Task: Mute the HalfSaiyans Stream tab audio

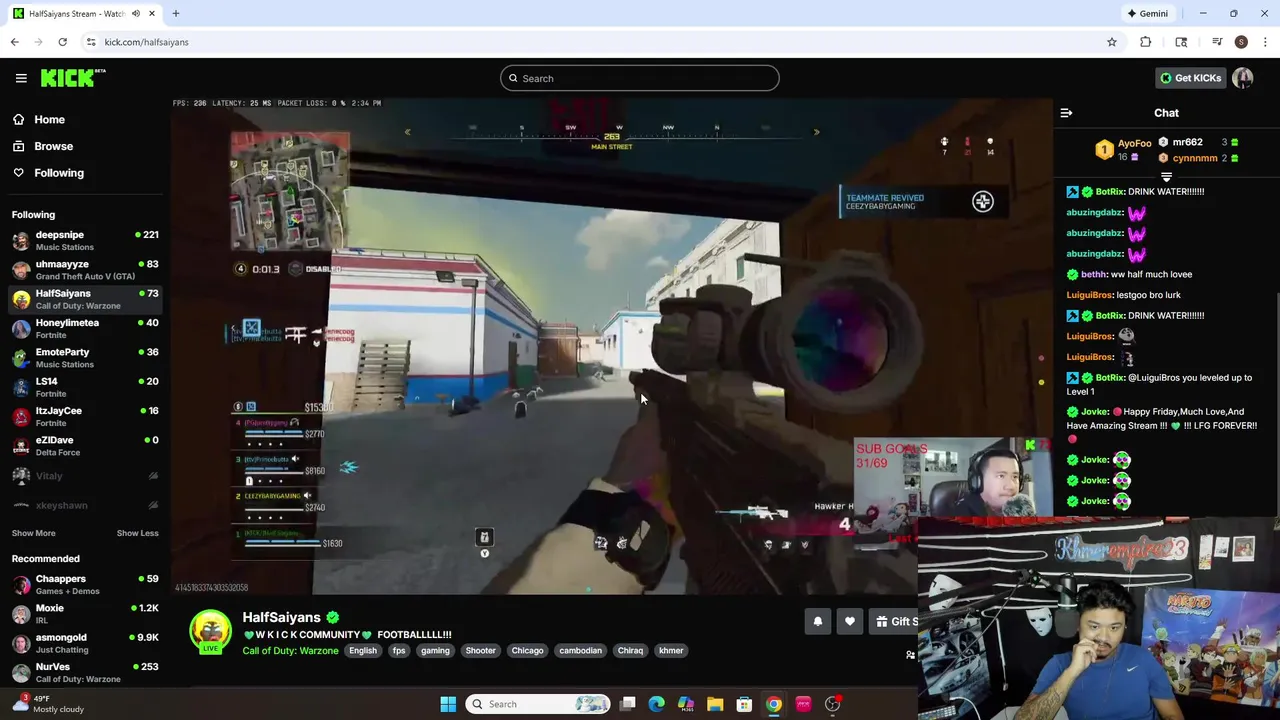Action: click(135, 14)
